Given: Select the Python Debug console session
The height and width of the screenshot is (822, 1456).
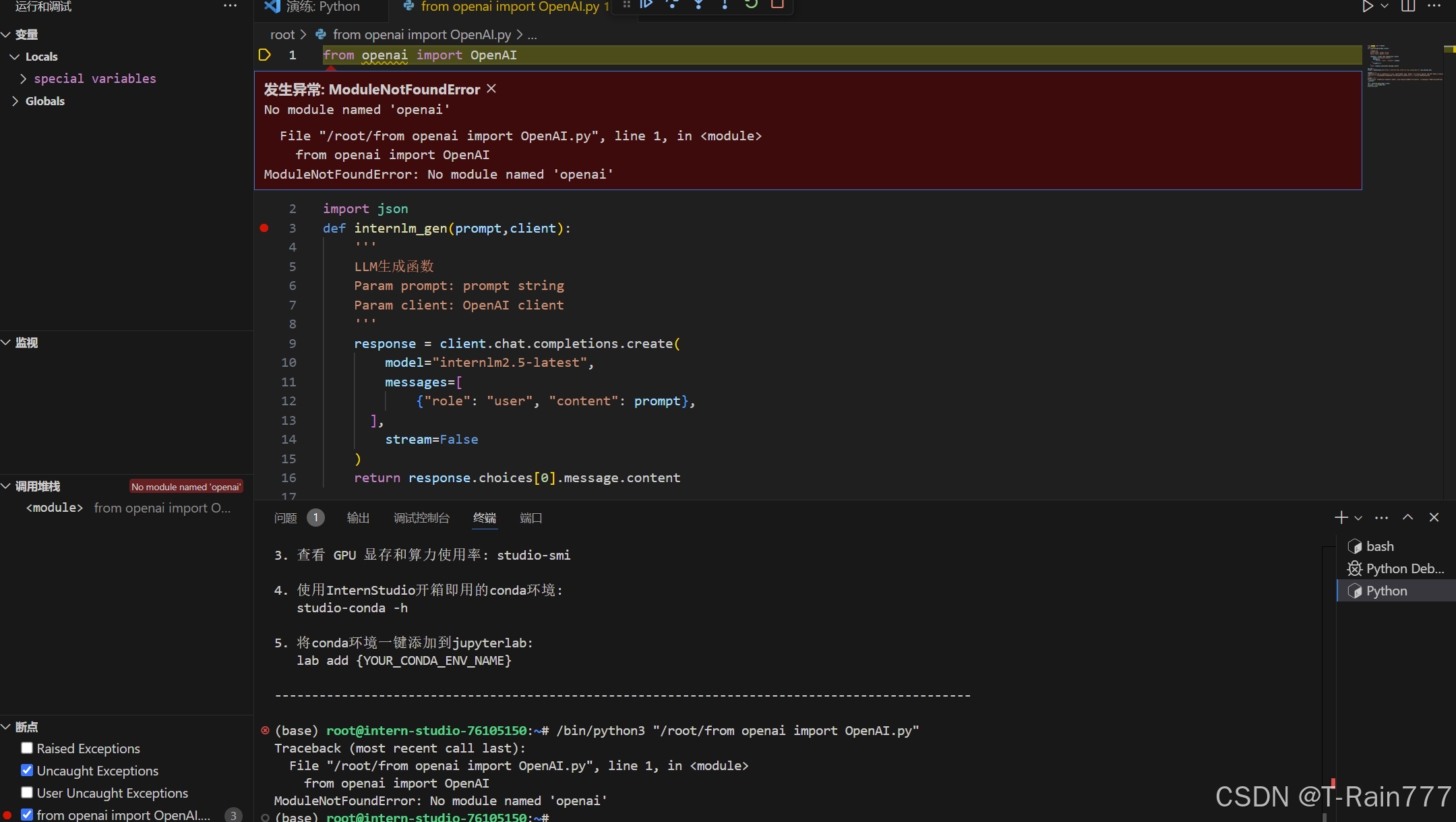Looking at the screenshot, I should pyautogui.click(x=1395, y=568).
